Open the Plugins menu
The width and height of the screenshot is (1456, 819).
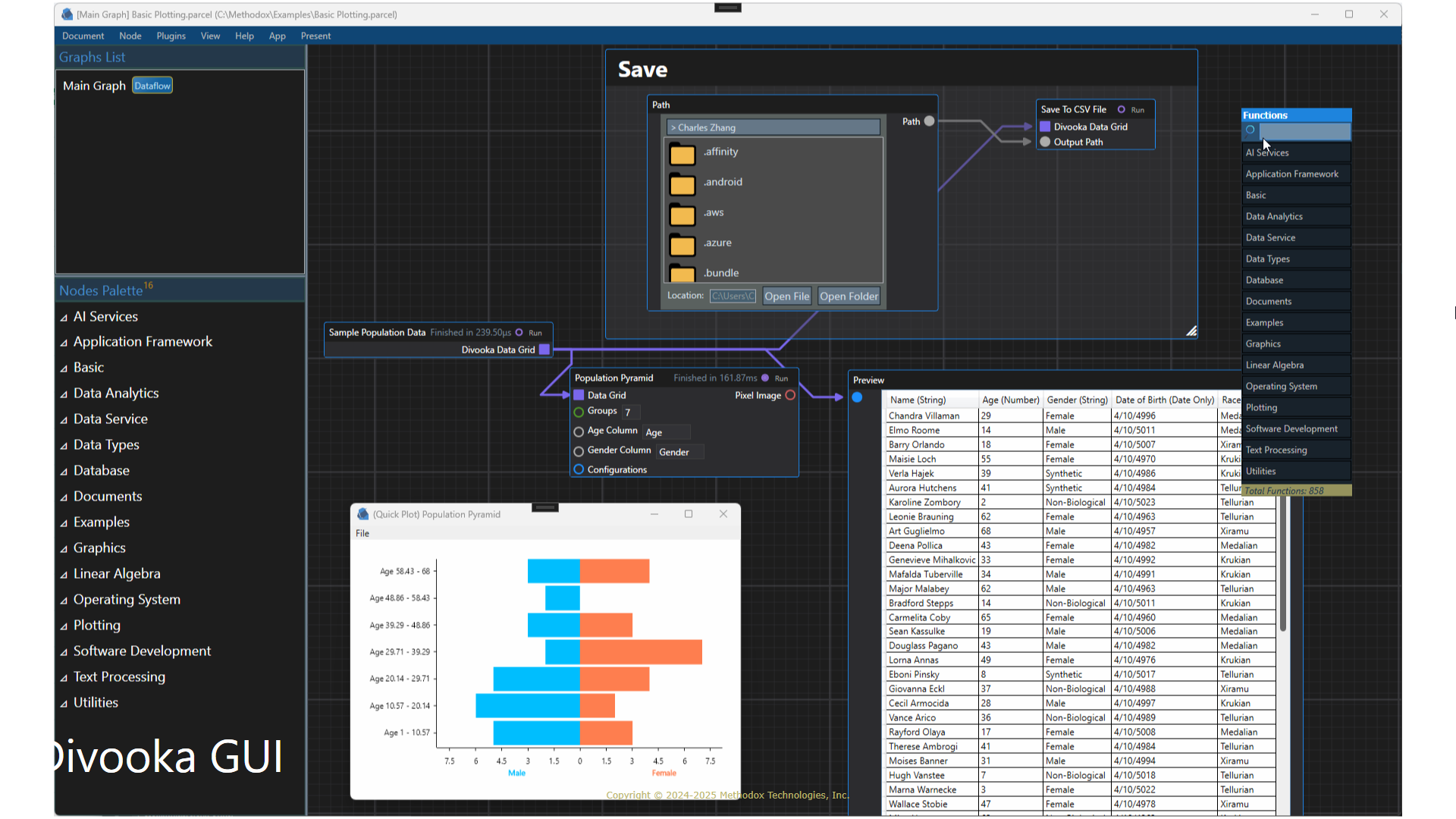click(171, 36)
